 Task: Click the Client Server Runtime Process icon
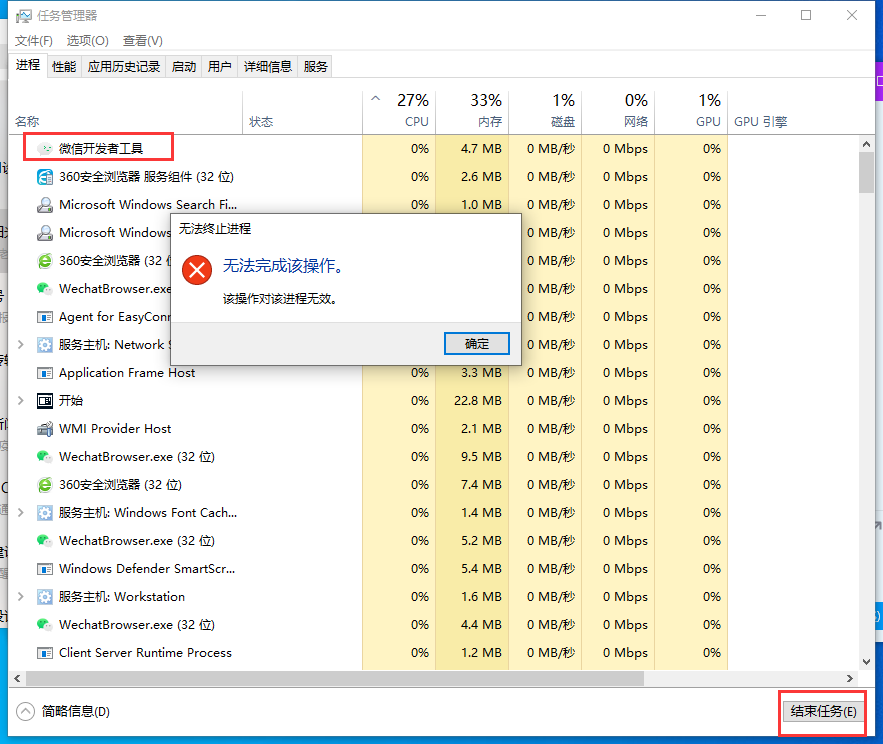[x=44, y=653]
